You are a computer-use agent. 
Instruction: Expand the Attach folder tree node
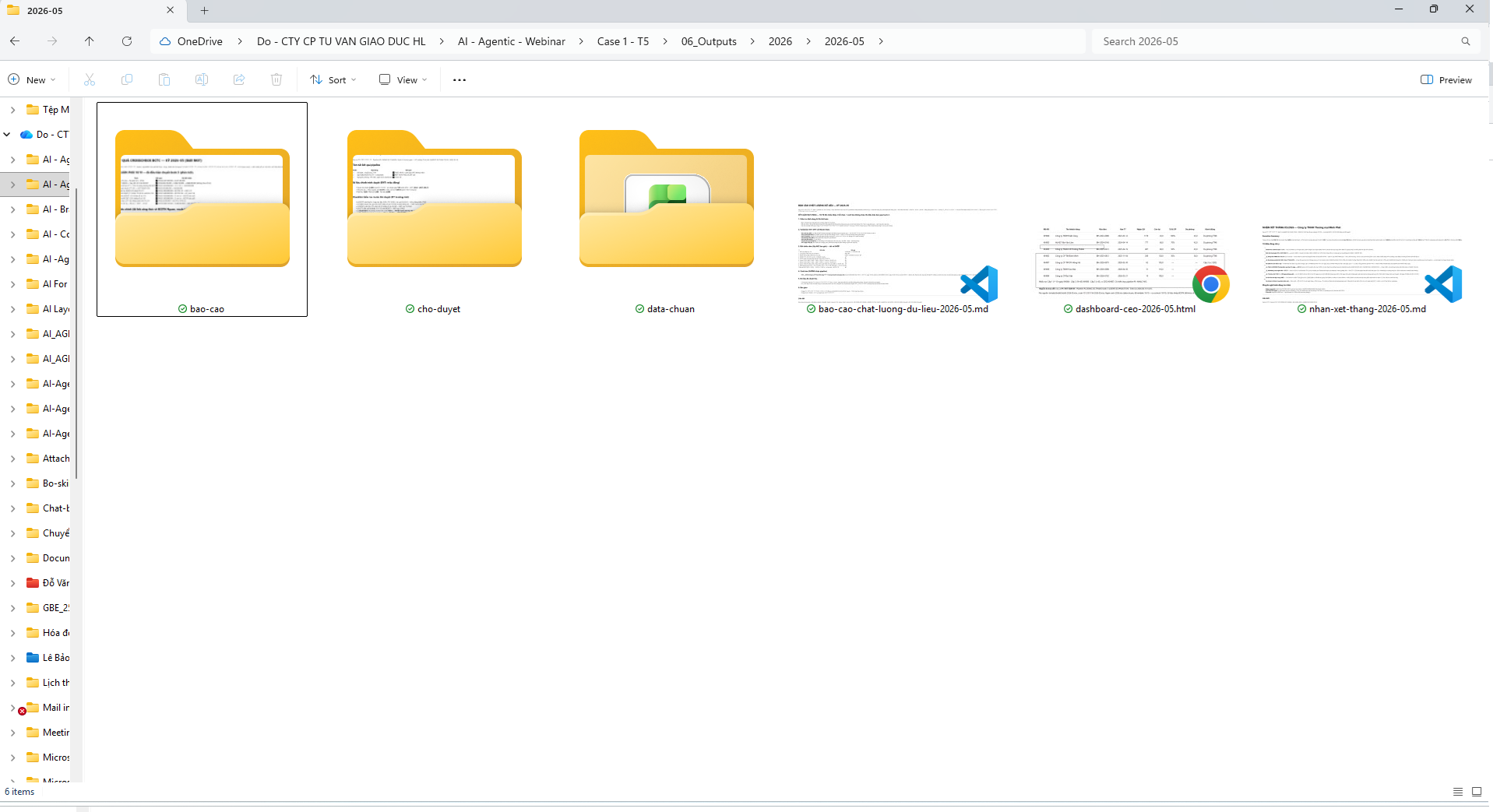coord(12,459)
